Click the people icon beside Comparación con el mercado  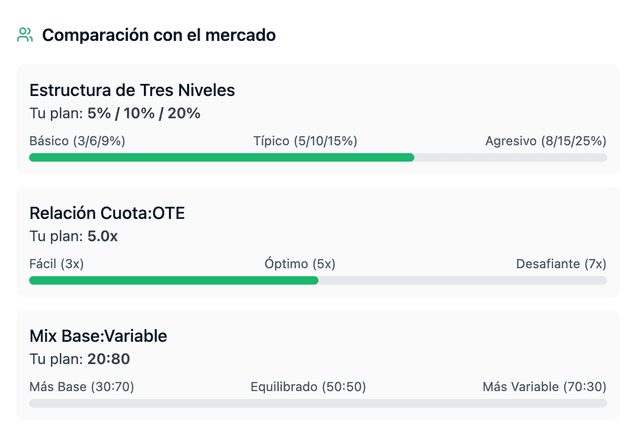pos(25,35)
